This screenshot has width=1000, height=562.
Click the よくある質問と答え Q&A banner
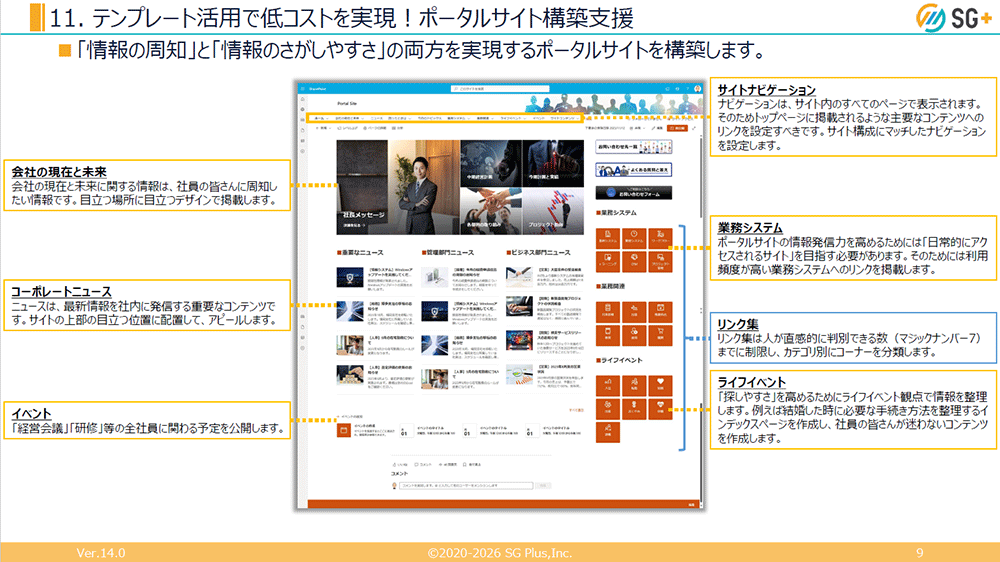click(633, 170)
